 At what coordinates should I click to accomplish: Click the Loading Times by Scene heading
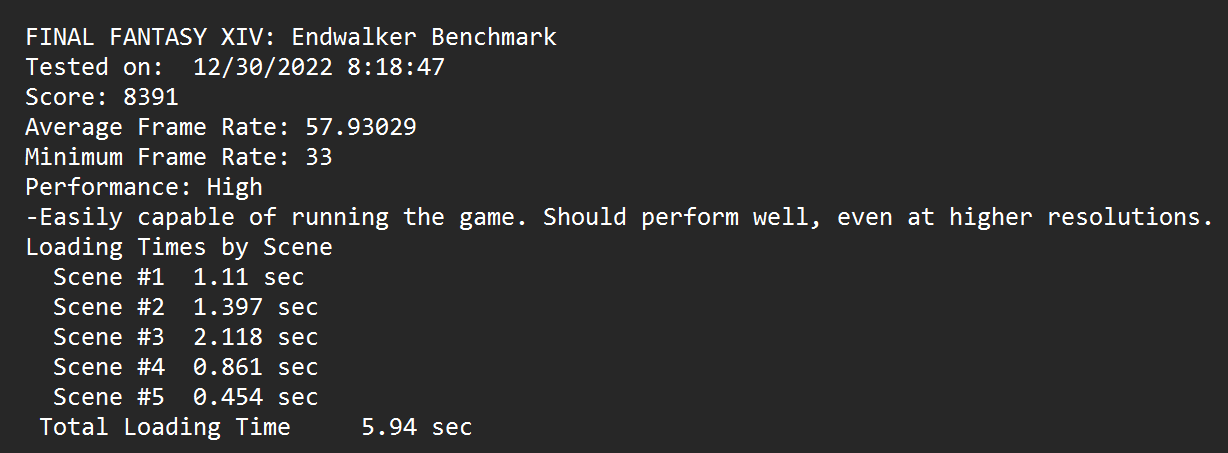179,247
